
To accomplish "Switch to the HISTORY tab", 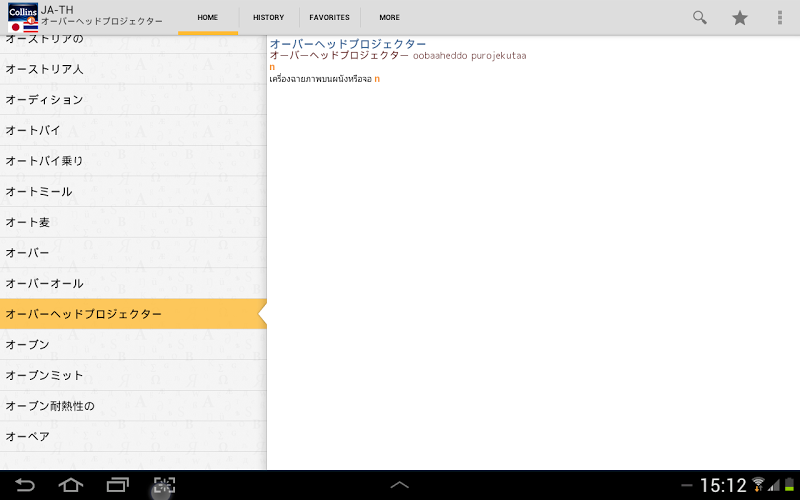I will 268,18.
